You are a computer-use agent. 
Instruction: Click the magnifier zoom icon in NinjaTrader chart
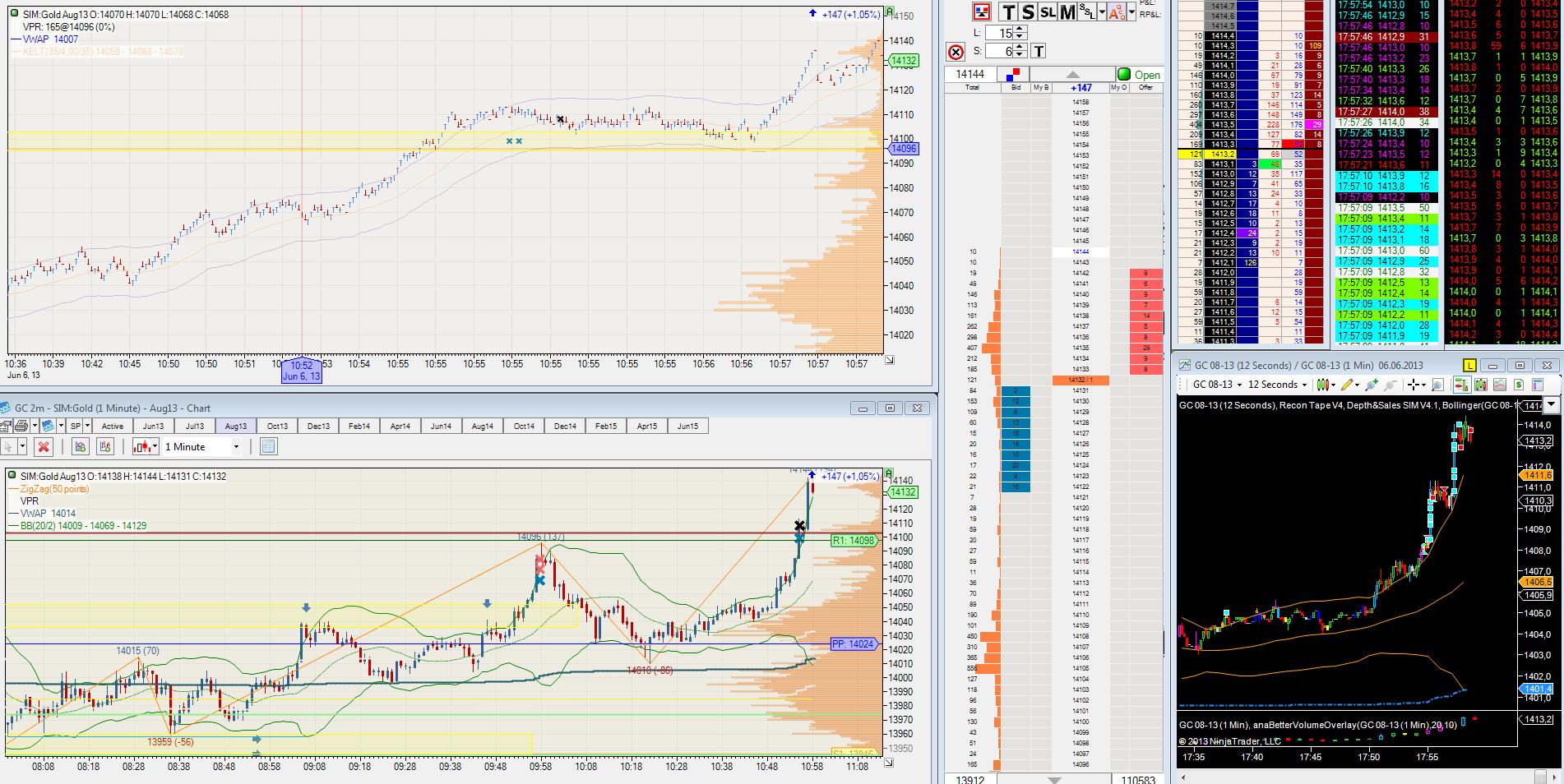pos(1438,385)
